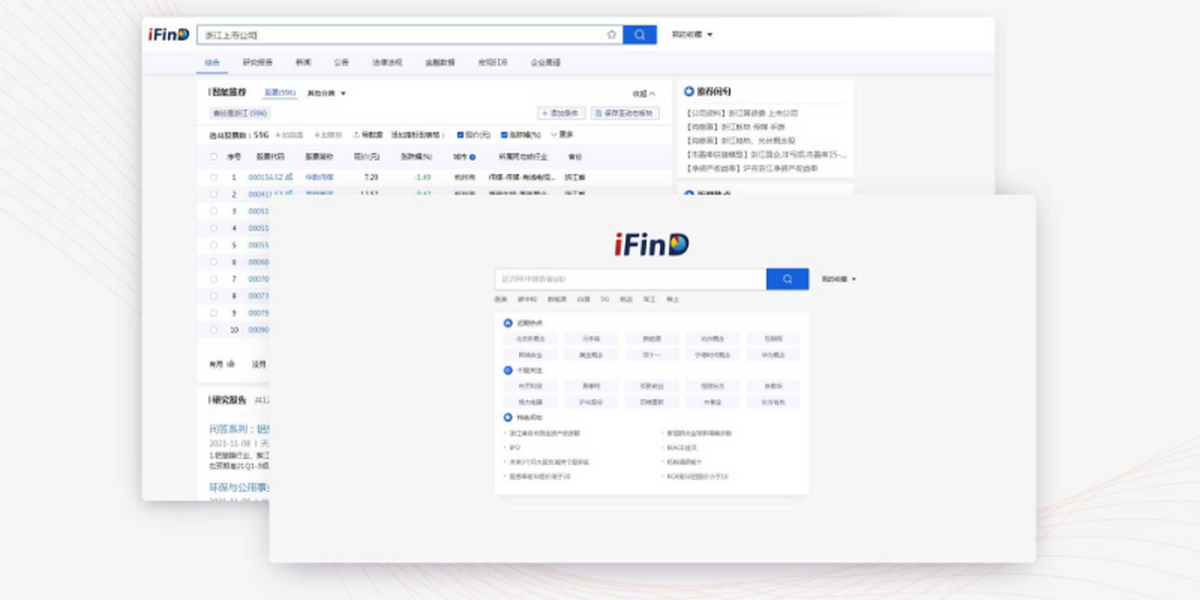The width and height of the screenshot is (1200, 600).
Task: Click the front page search input field
Action: [630, 279]
